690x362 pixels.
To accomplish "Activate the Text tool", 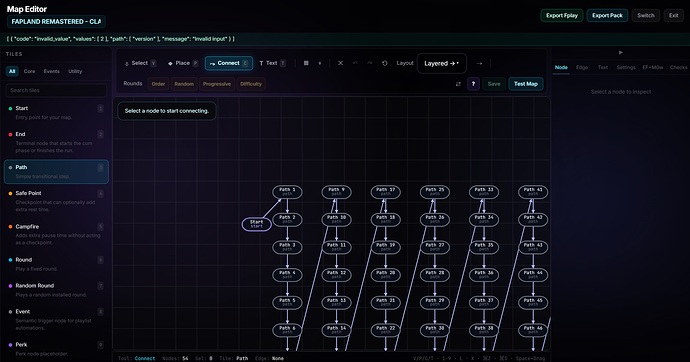I will tap(272, 63).
